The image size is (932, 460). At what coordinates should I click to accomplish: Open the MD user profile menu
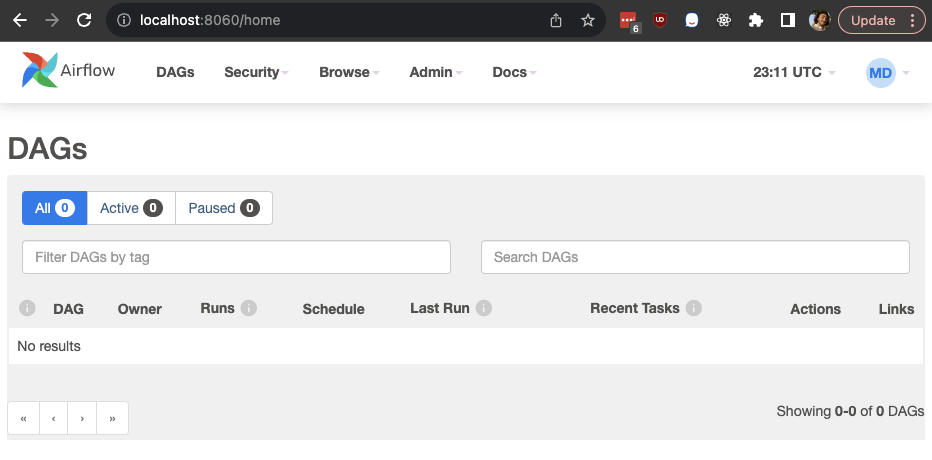887,72
